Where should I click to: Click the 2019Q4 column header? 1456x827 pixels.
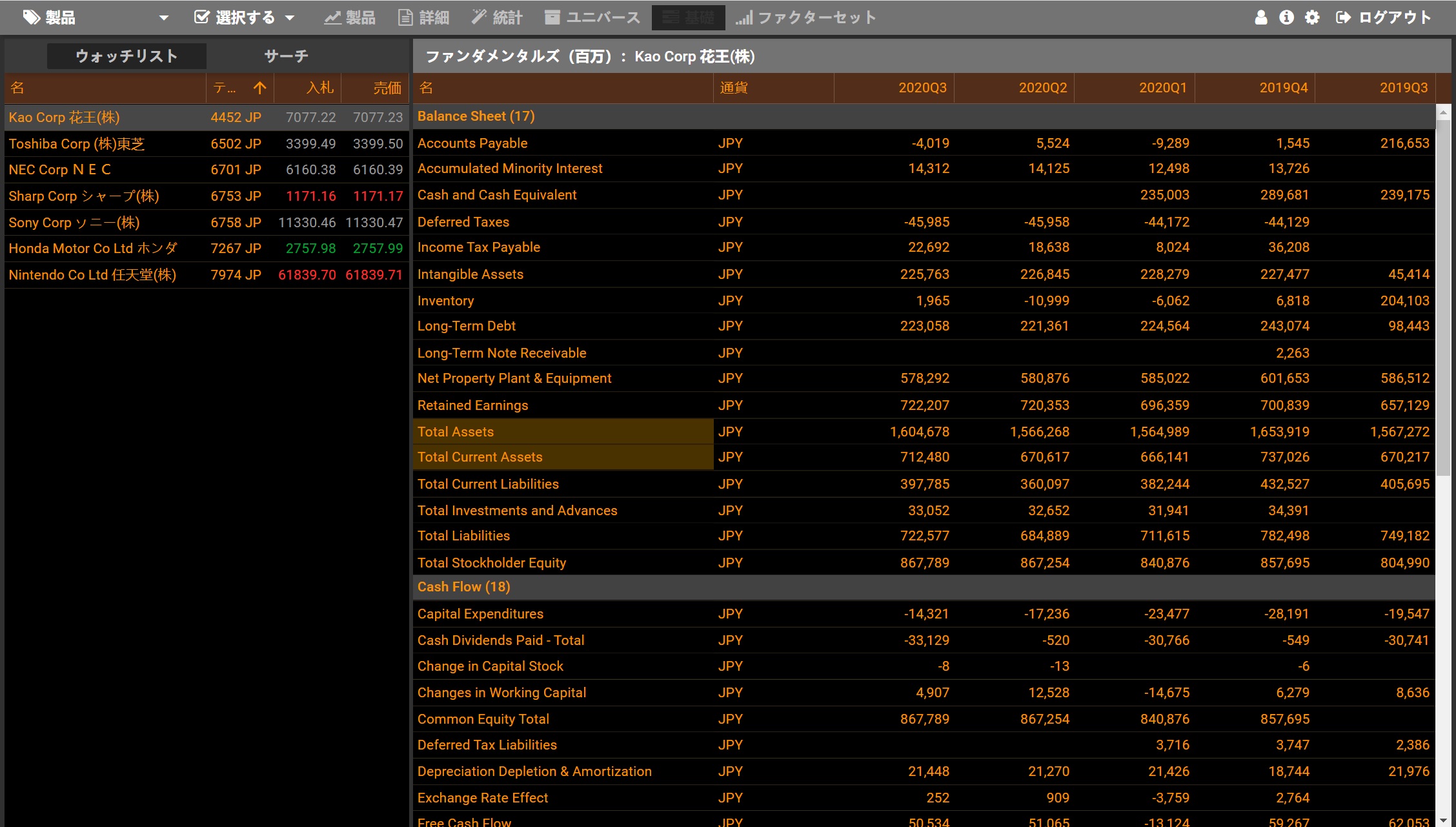point(1255,88)
